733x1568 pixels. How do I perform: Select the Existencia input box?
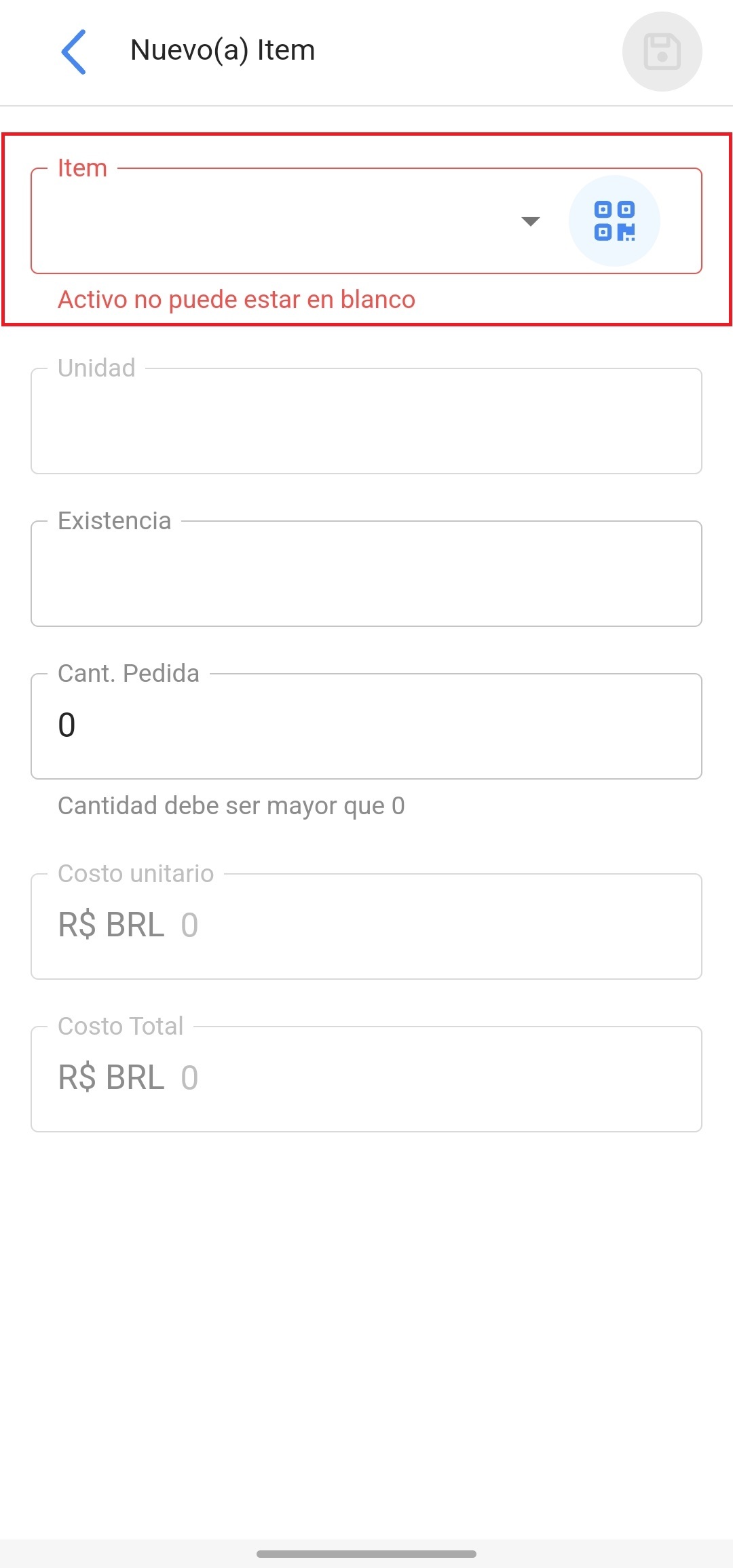coord(366,574)
